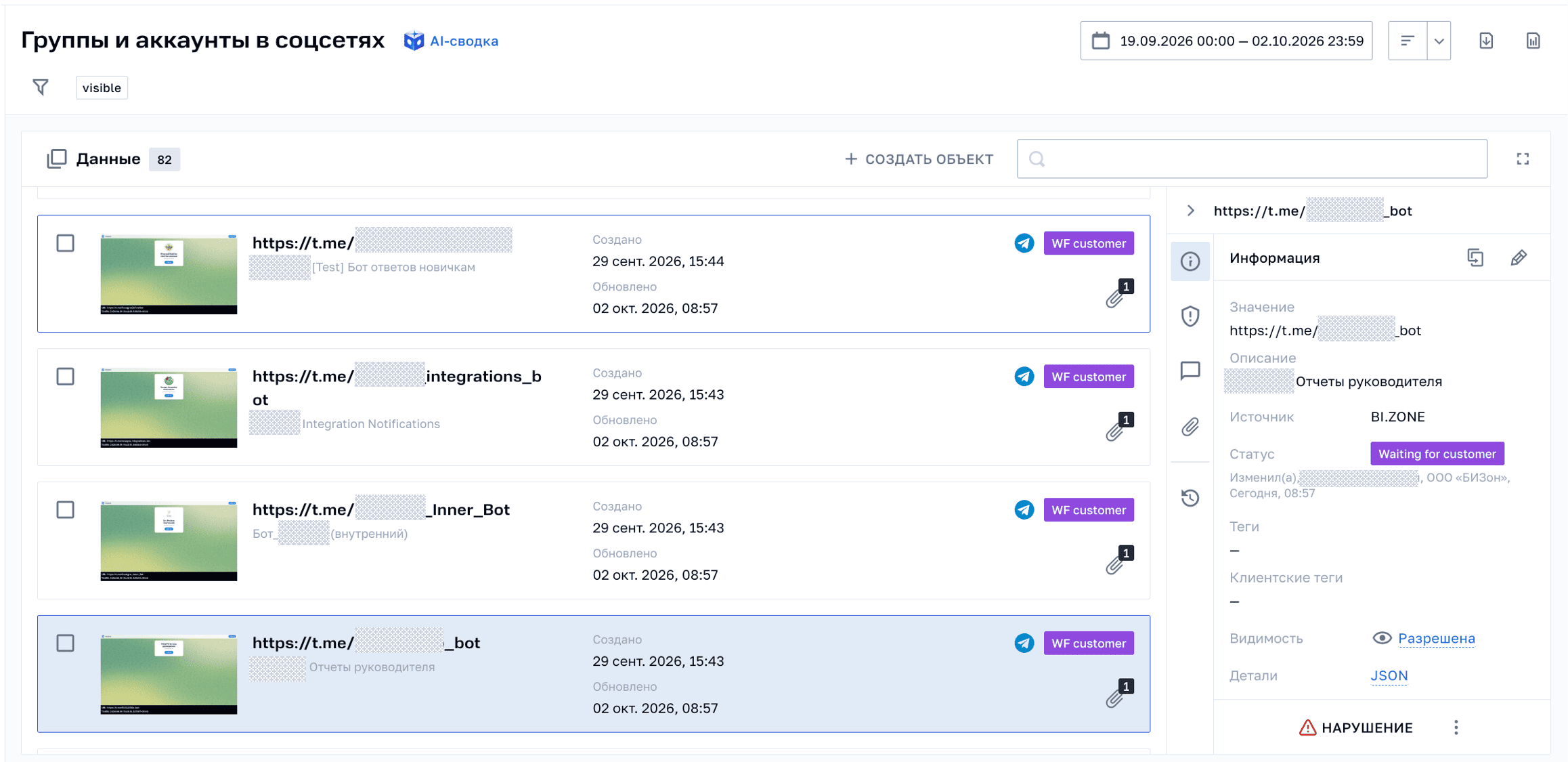Select all via Данные stack icon
This screenshot has height=762, width=1568.
tap(57, 158)
